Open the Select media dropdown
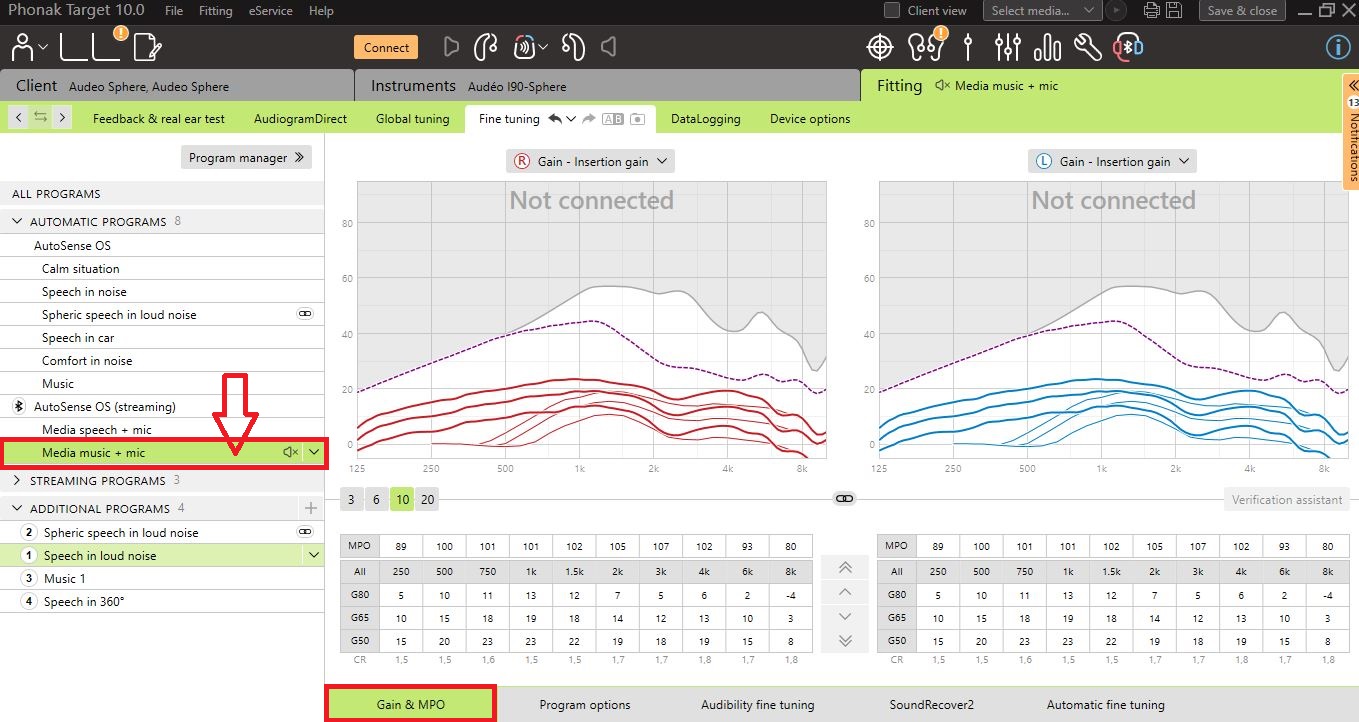 [1042, 10]
